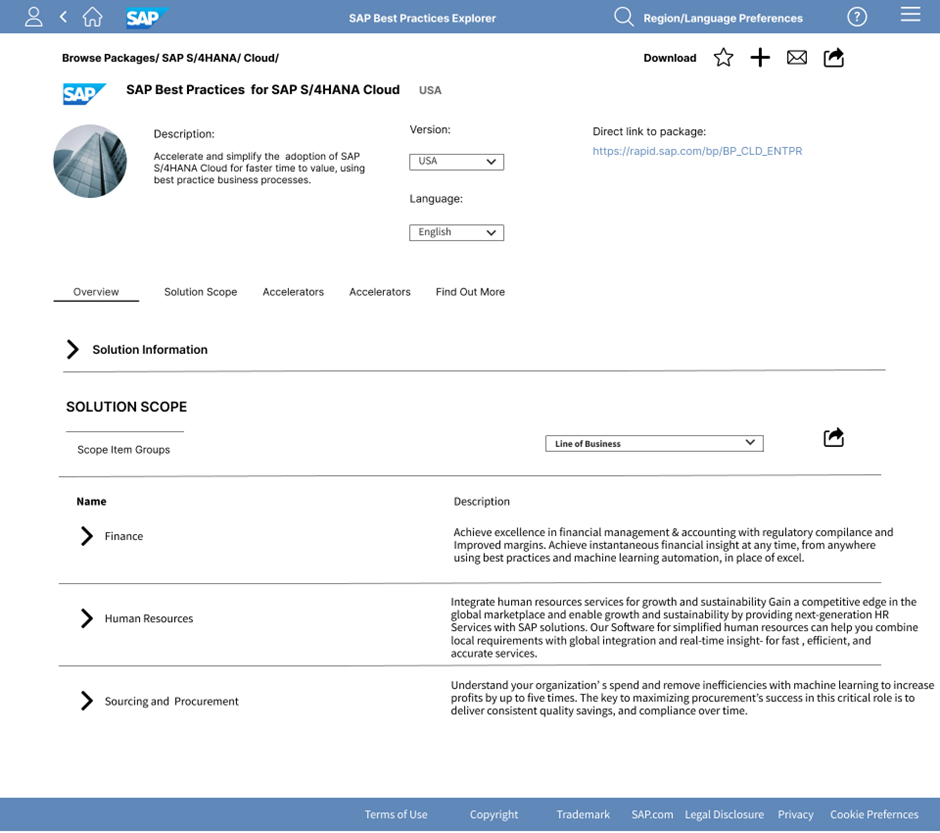
Task: Click the SAP logo in the header
Action: click(143, 16)
